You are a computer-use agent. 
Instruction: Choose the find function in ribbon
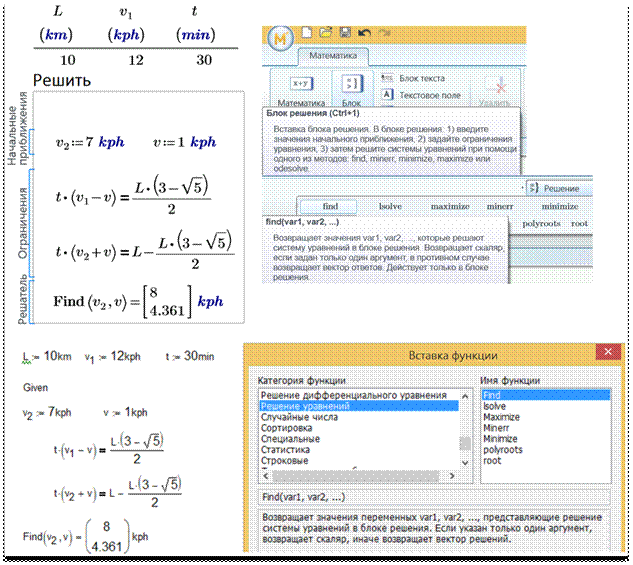pos(329,206)
